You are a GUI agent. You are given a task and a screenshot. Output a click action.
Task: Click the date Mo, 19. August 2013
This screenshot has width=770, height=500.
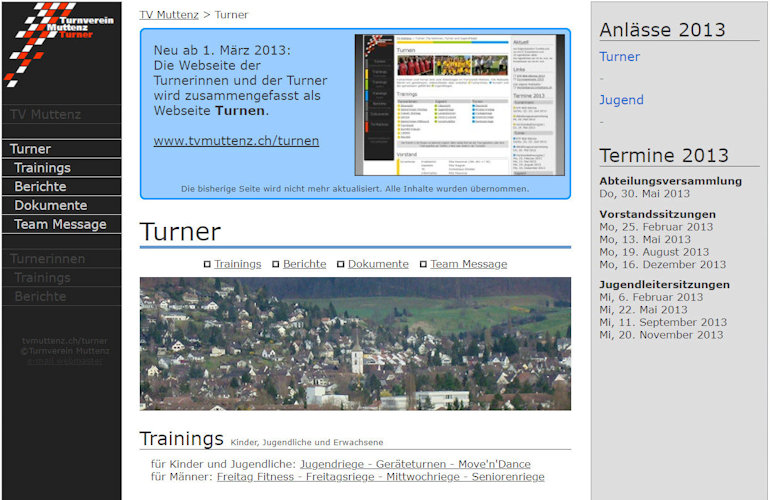pyautogui.click(x=654, y=252)
